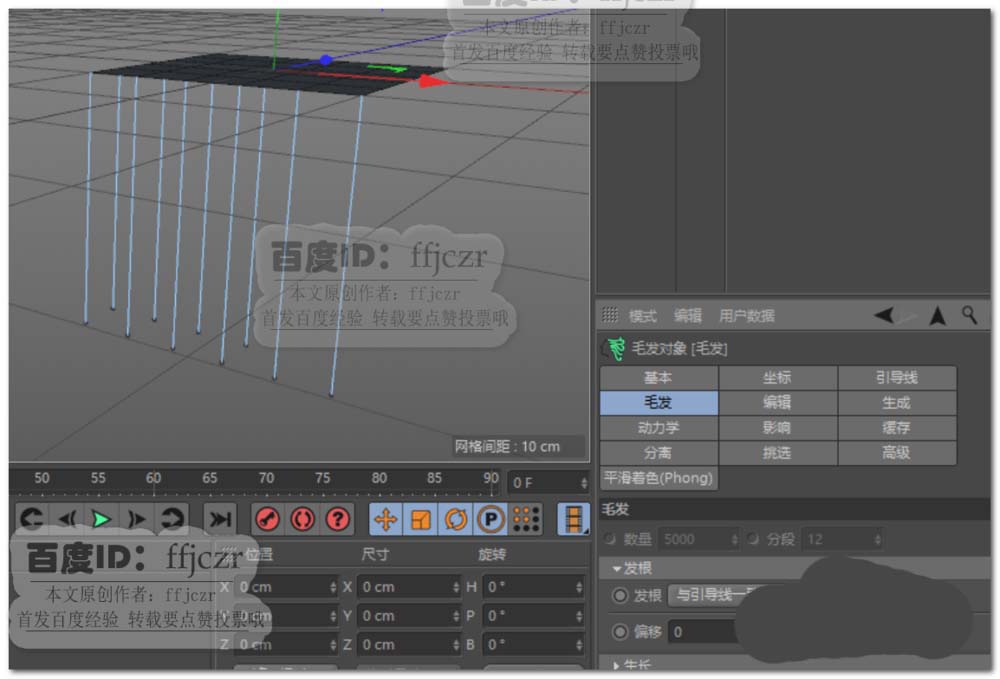
Task: Click the attribute manager back arrow
Action: pos(884,315)
